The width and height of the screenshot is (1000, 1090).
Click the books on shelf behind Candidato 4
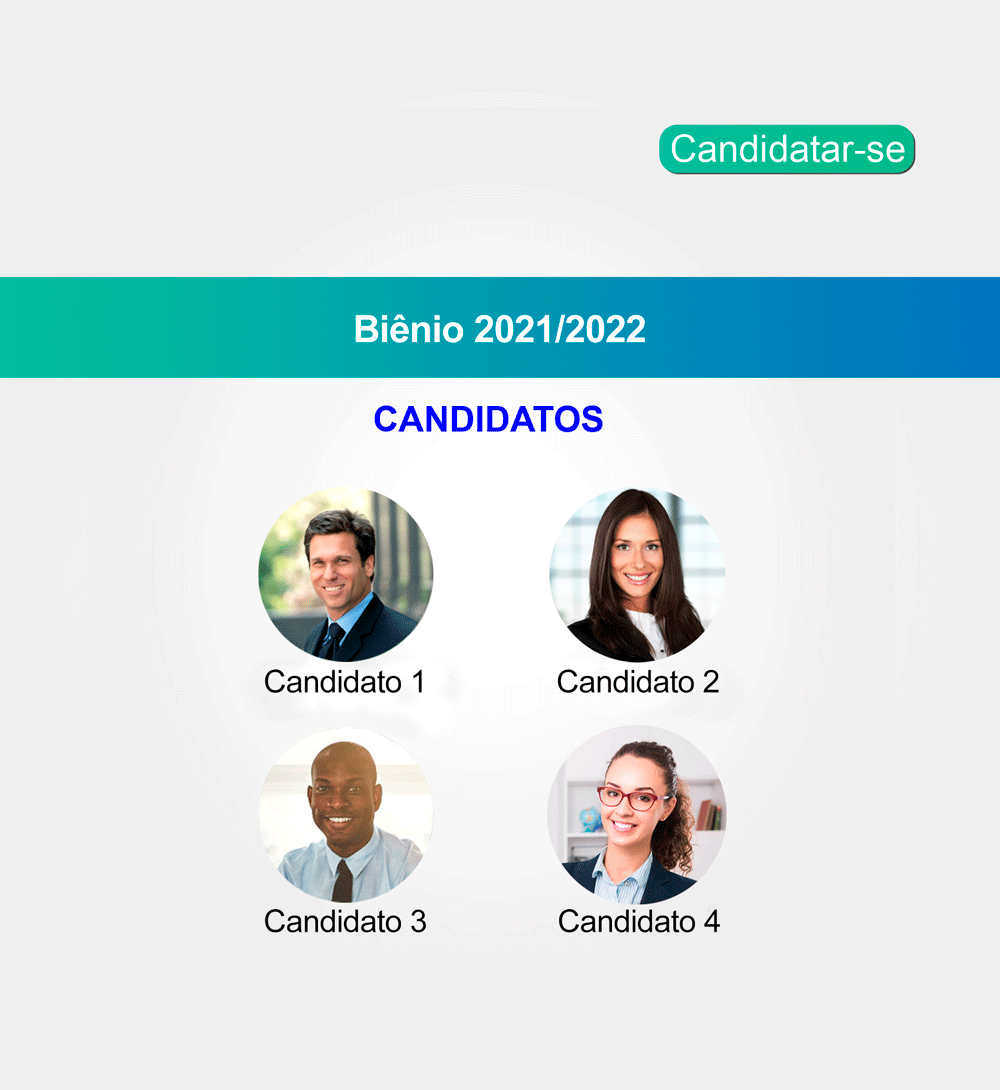coord(708,815)
